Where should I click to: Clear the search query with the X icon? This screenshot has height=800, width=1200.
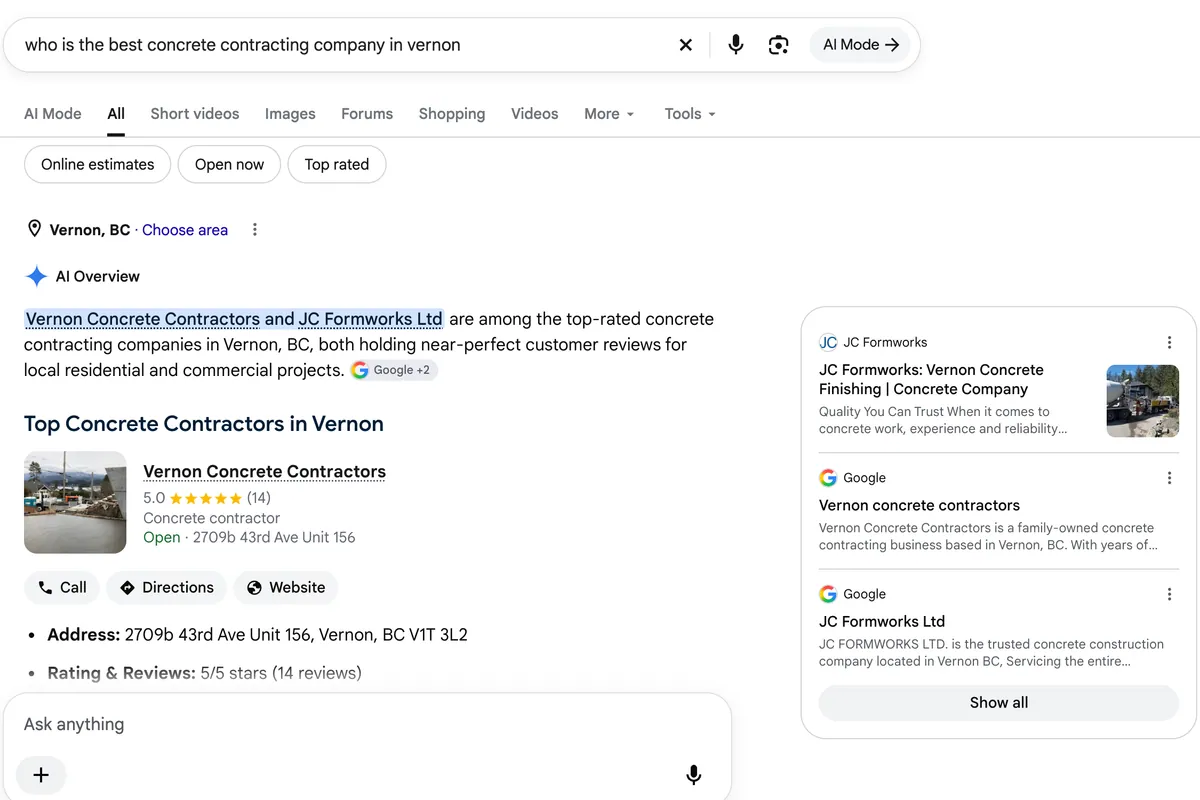[x=686, y=45]
